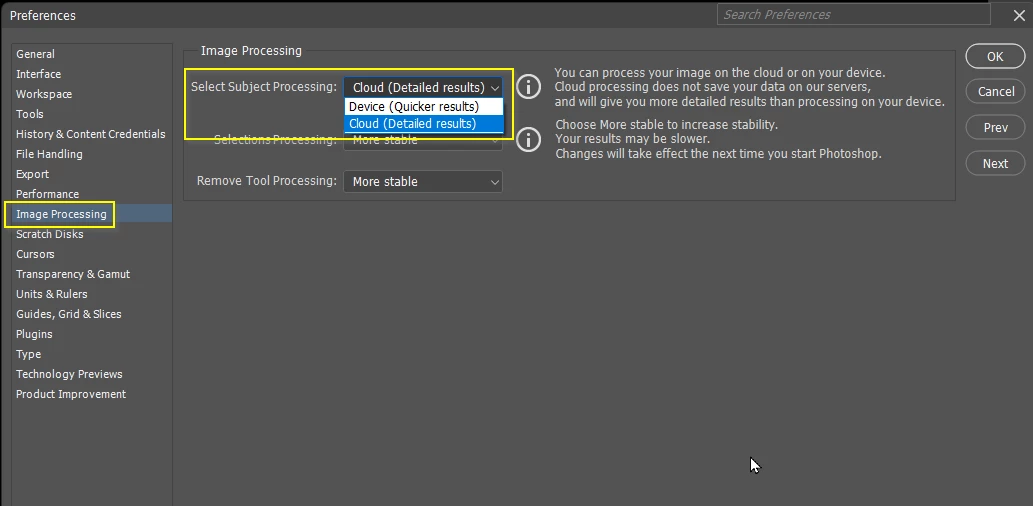Select Units & Rulers category

pyautogui.click(x=51, y=294)
